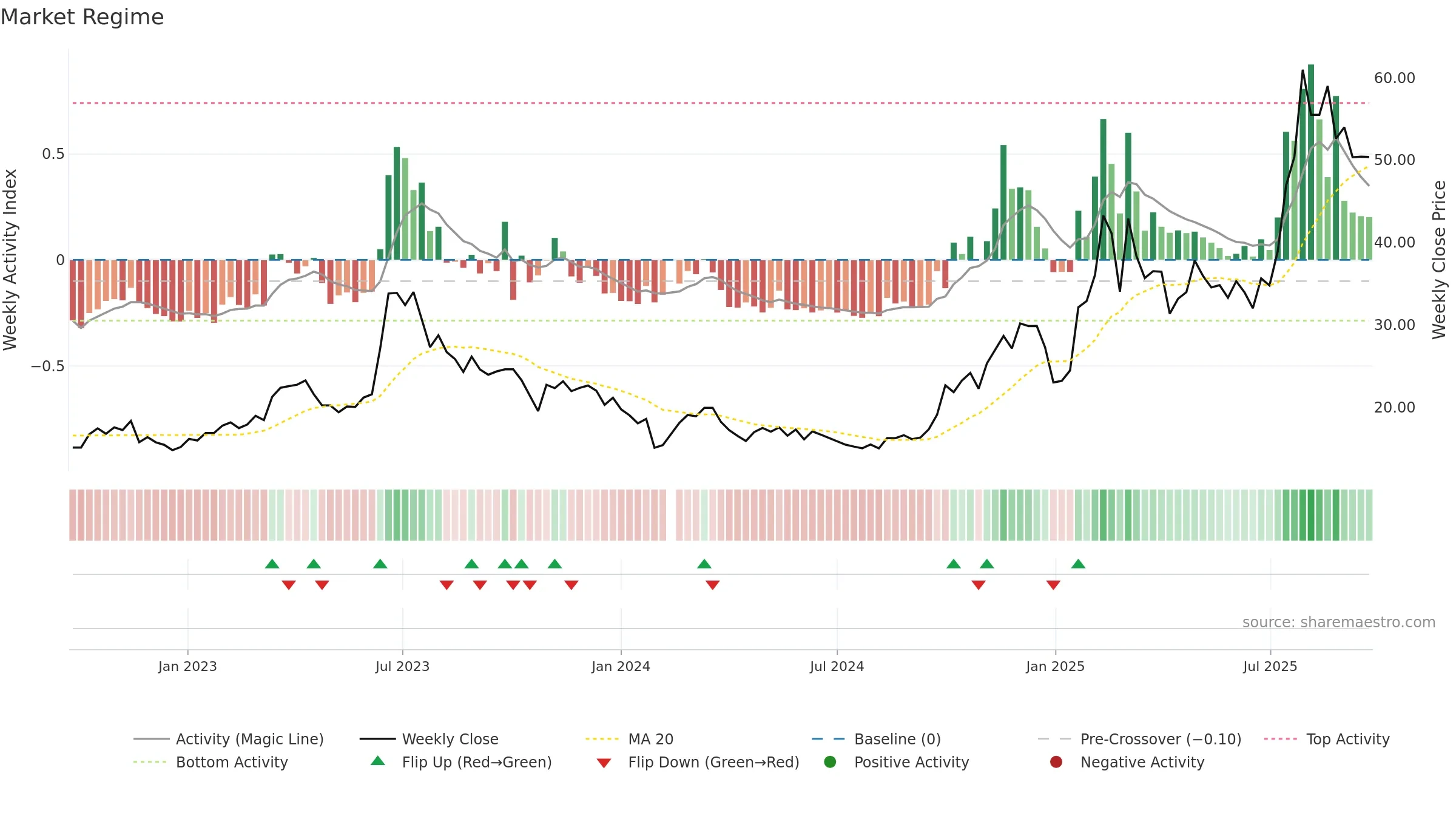Click the Weekly Close legend label
1456x819 pixels.
[450, 739]
